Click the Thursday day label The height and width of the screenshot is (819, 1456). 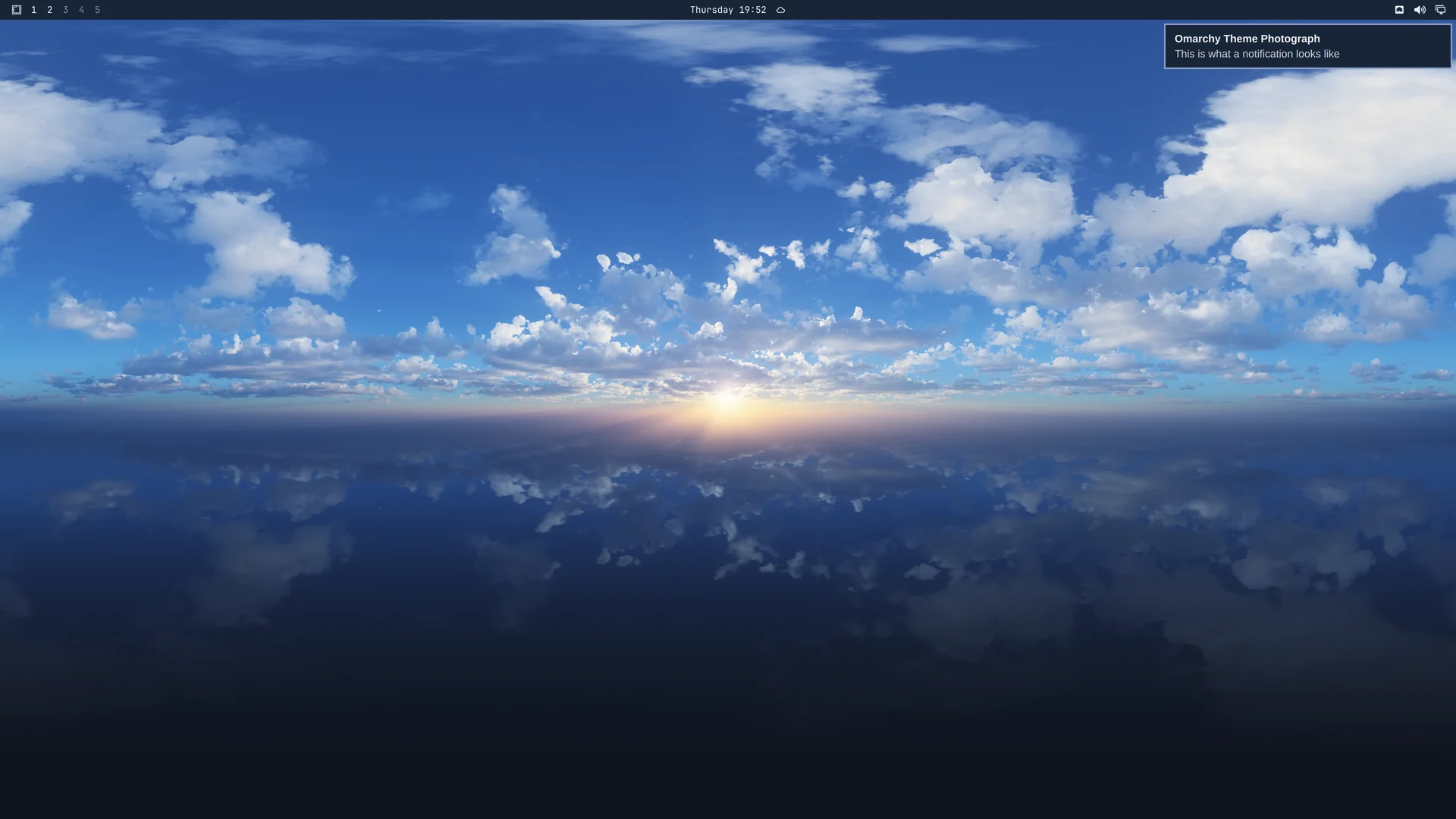[x=711, y=10]
